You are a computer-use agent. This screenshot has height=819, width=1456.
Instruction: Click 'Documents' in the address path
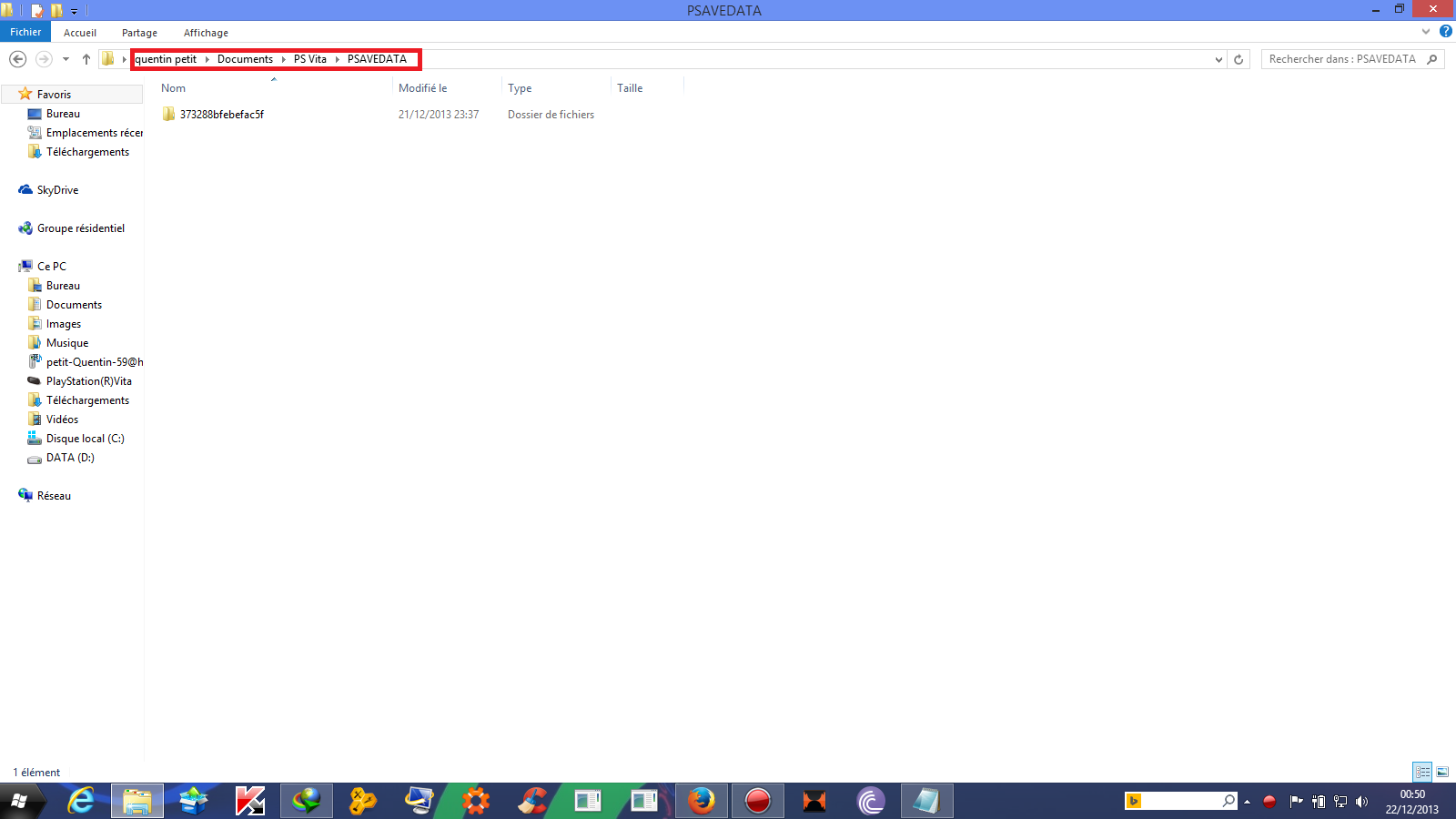(245, 59)
